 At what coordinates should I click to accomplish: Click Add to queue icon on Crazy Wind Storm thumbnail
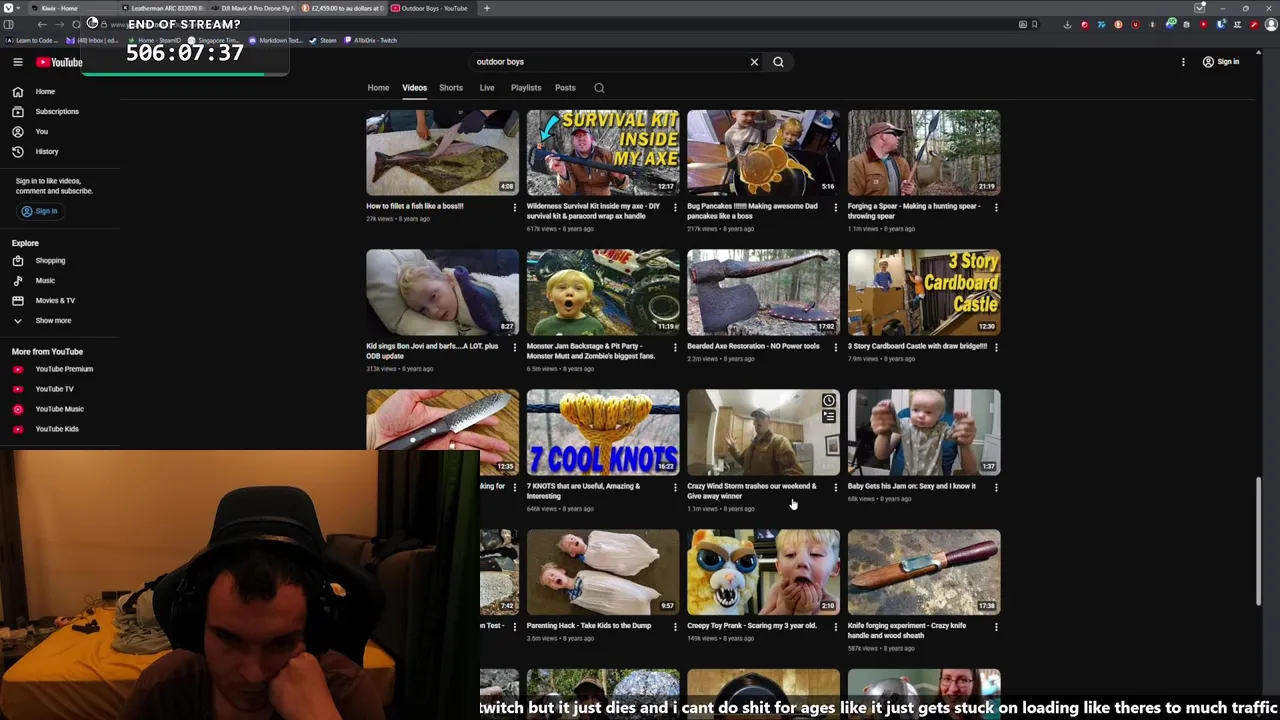pyautogui.click(x=829, y=417)
